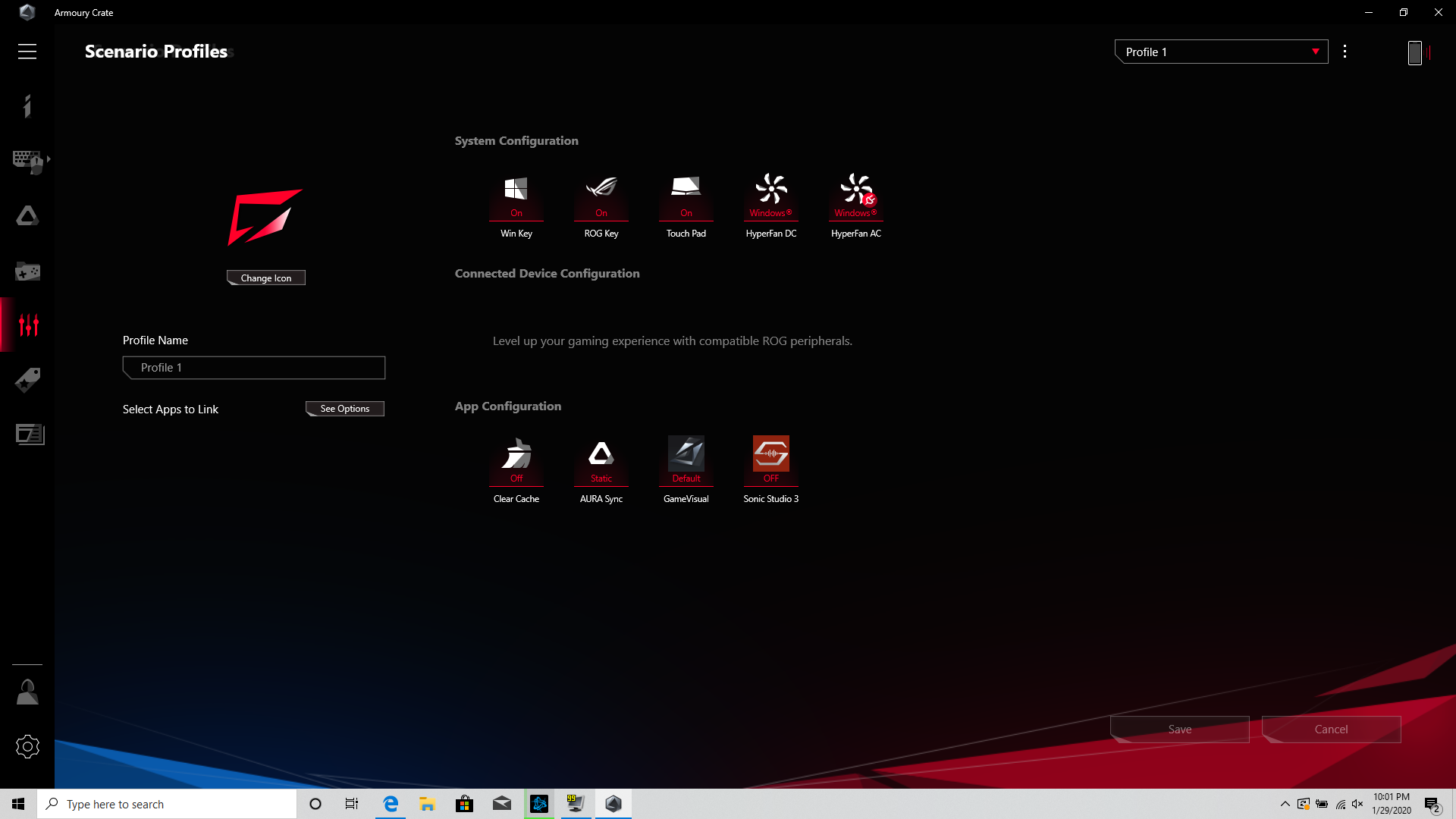
Task: Change the GameVisual mode
Action: tap(686, 470)
